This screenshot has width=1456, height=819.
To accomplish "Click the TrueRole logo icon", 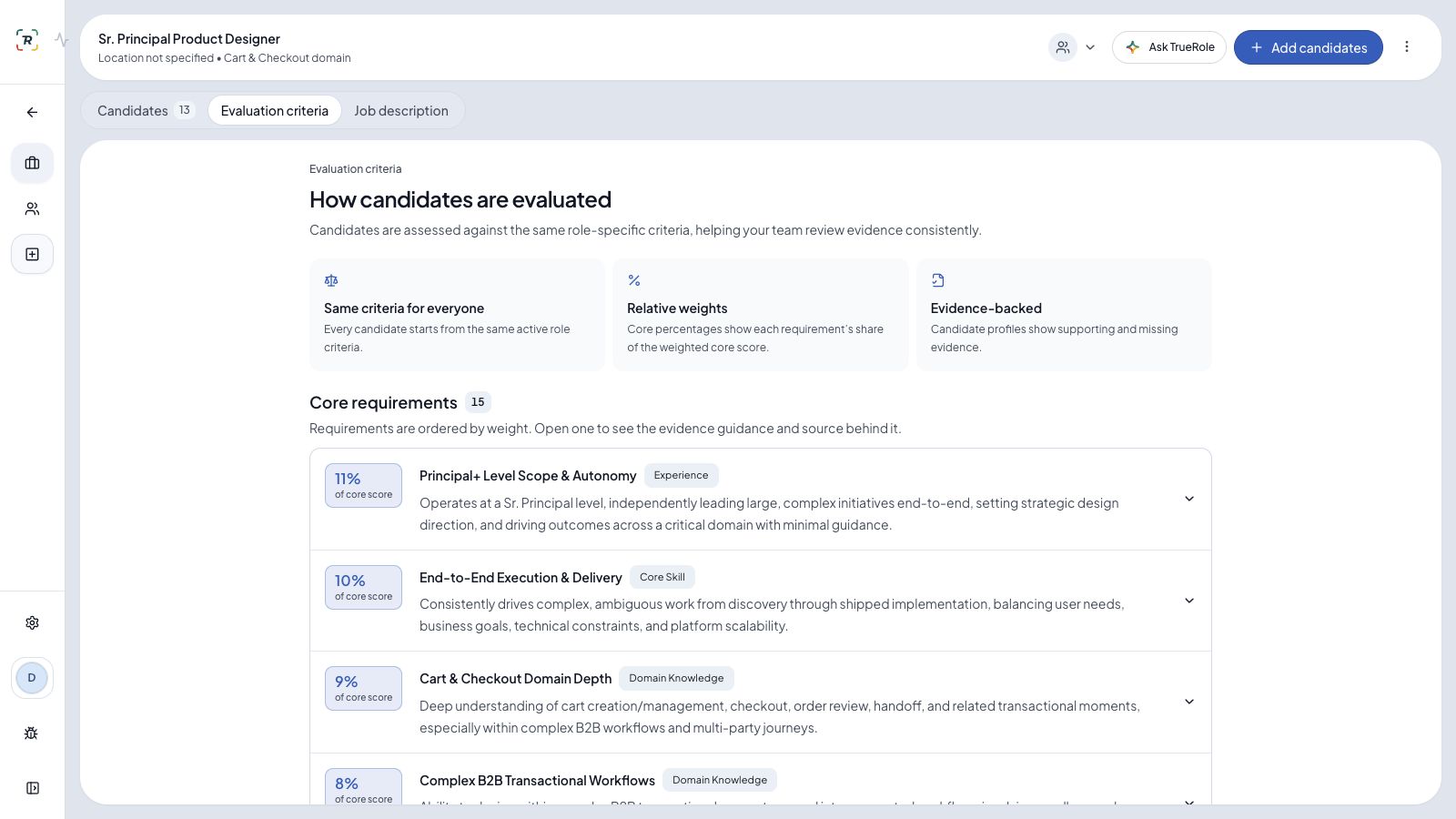I will click(27, 40).
